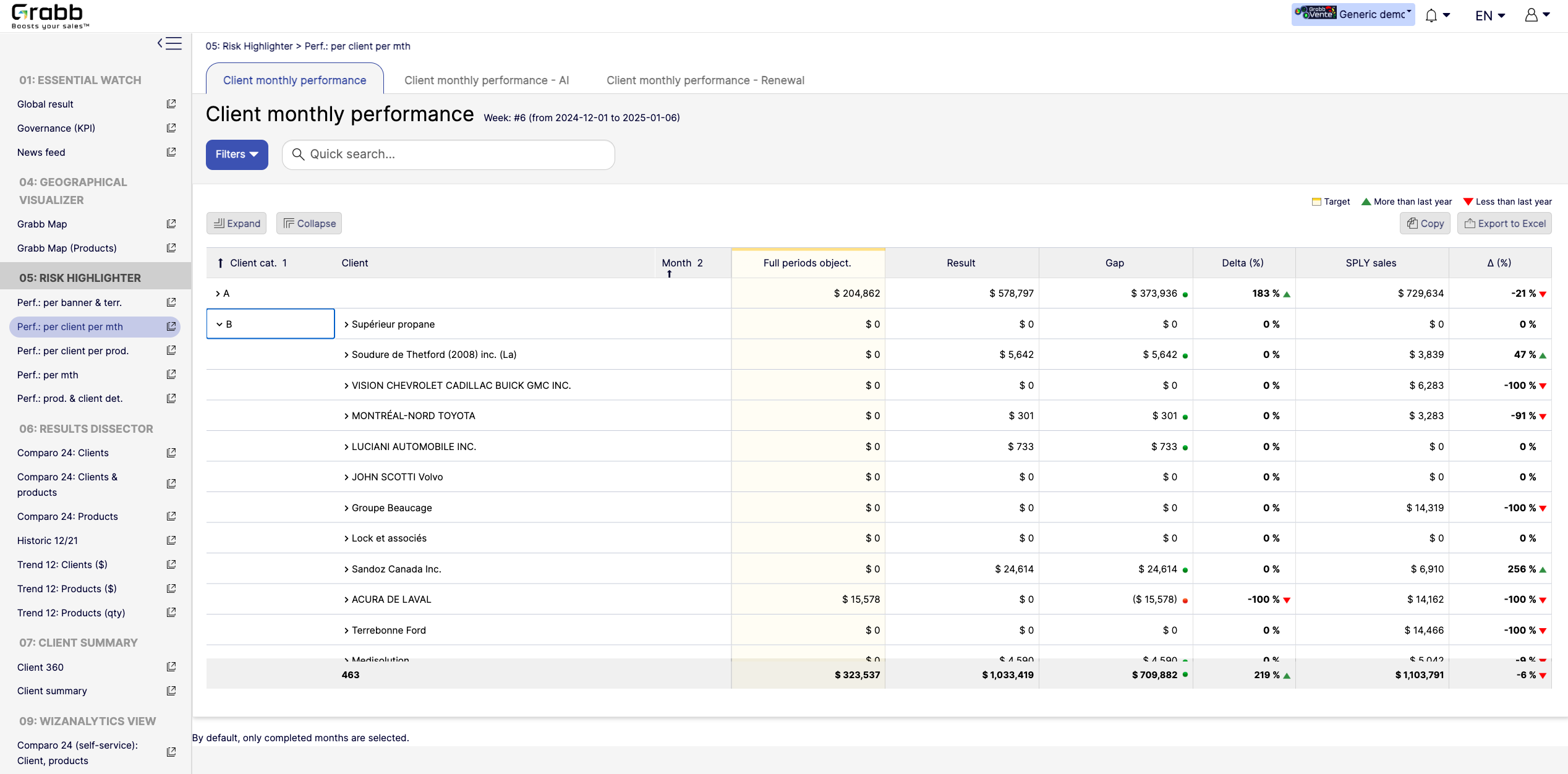Screen dimensions: 1568x774
Task: Collapse the sidebar with the hamburger icon
Action: coord(169,43)
